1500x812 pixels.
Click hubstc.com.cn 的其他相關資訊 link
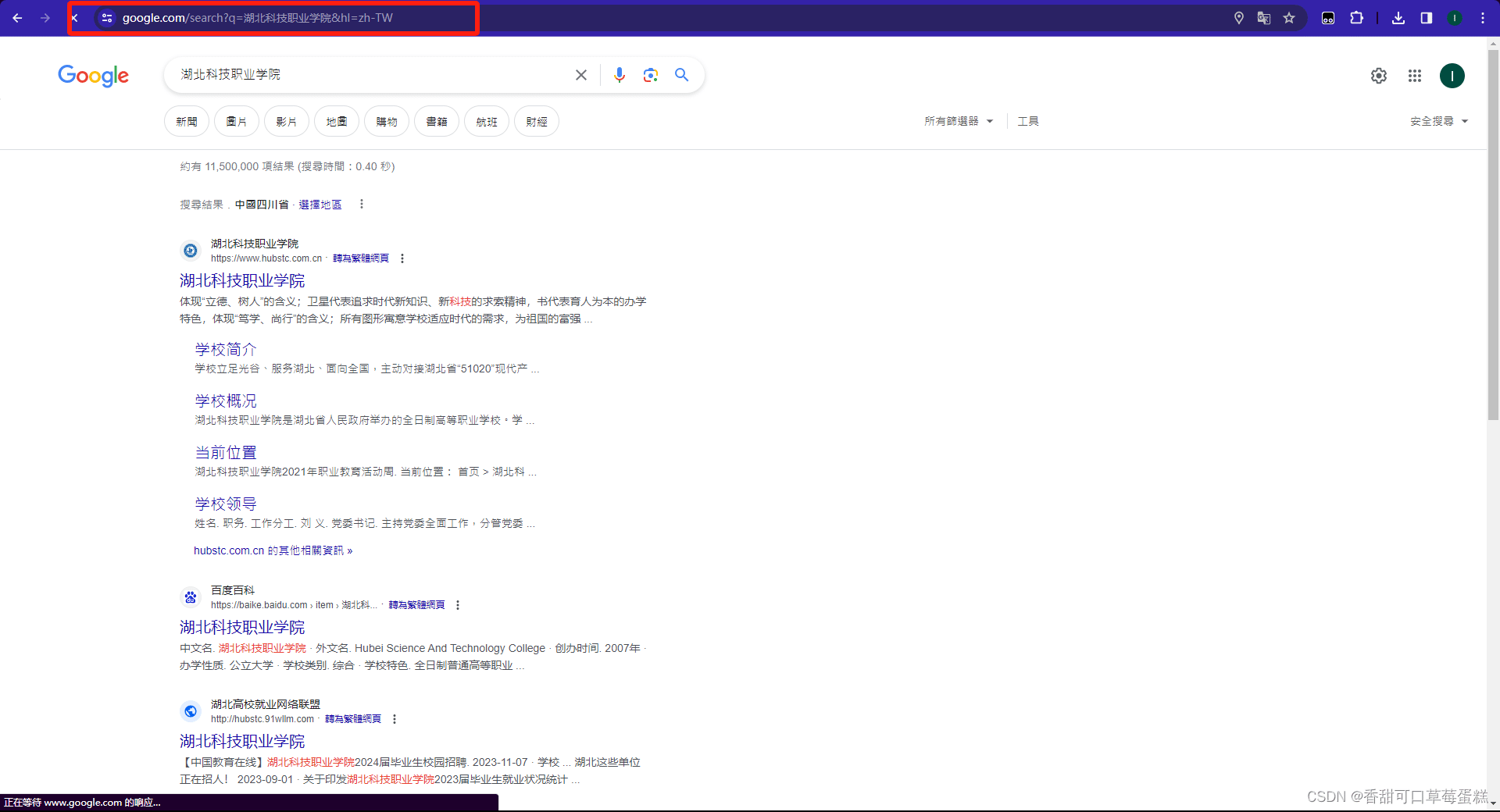click(273, 550)
